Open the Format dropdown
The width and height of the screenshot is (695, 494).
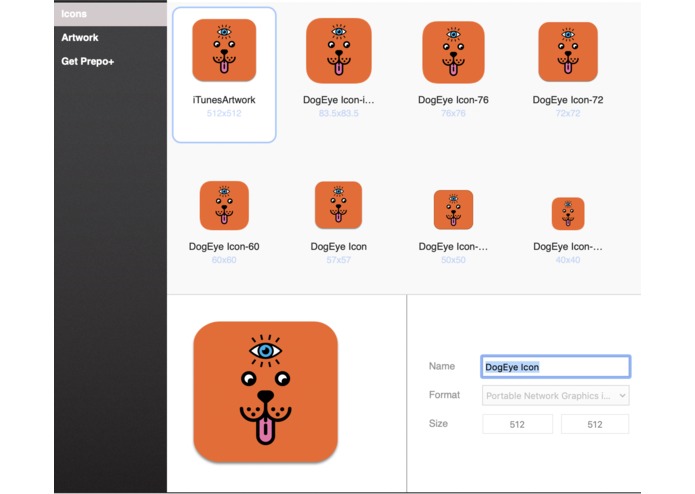pos(555,396)
